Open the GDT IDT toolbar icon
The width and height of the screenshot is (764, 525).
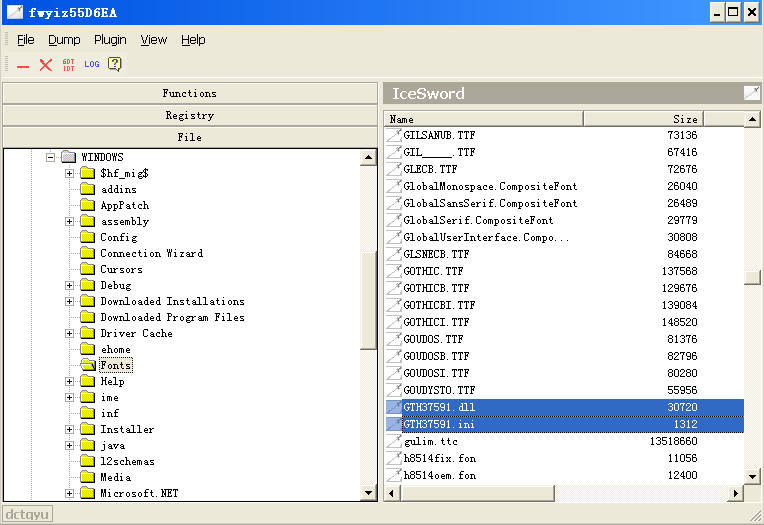68,65
